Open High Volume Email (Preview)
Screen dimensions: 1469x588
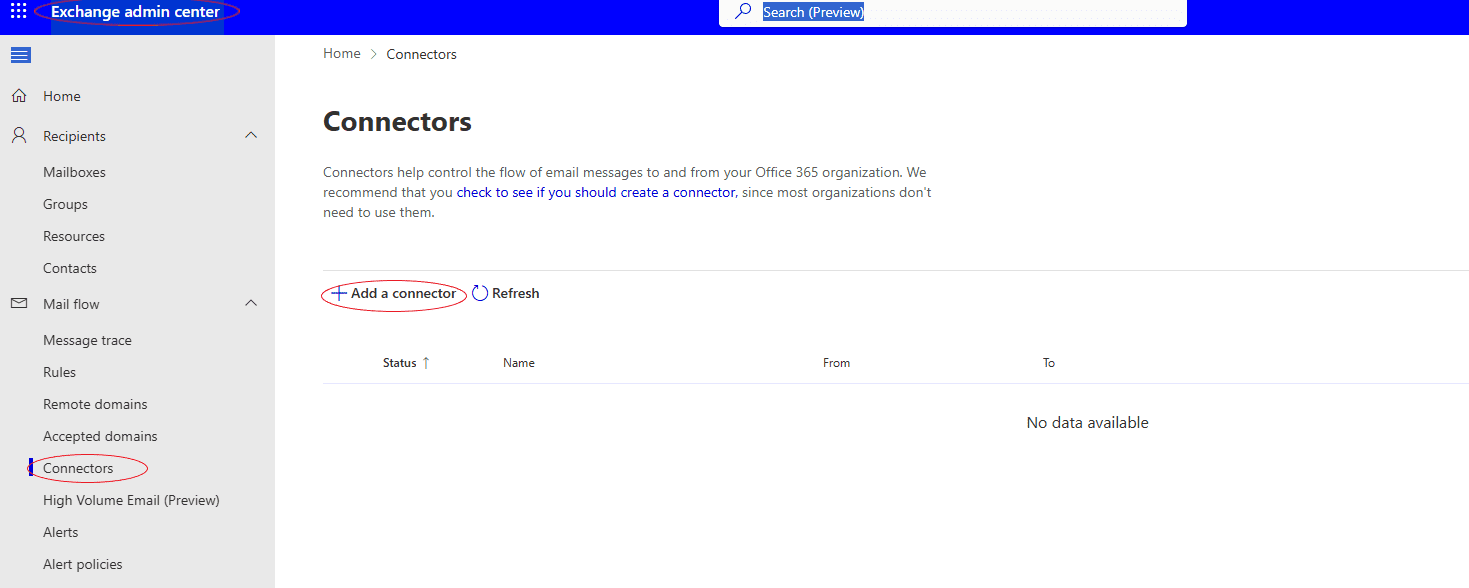click(131, 500)
